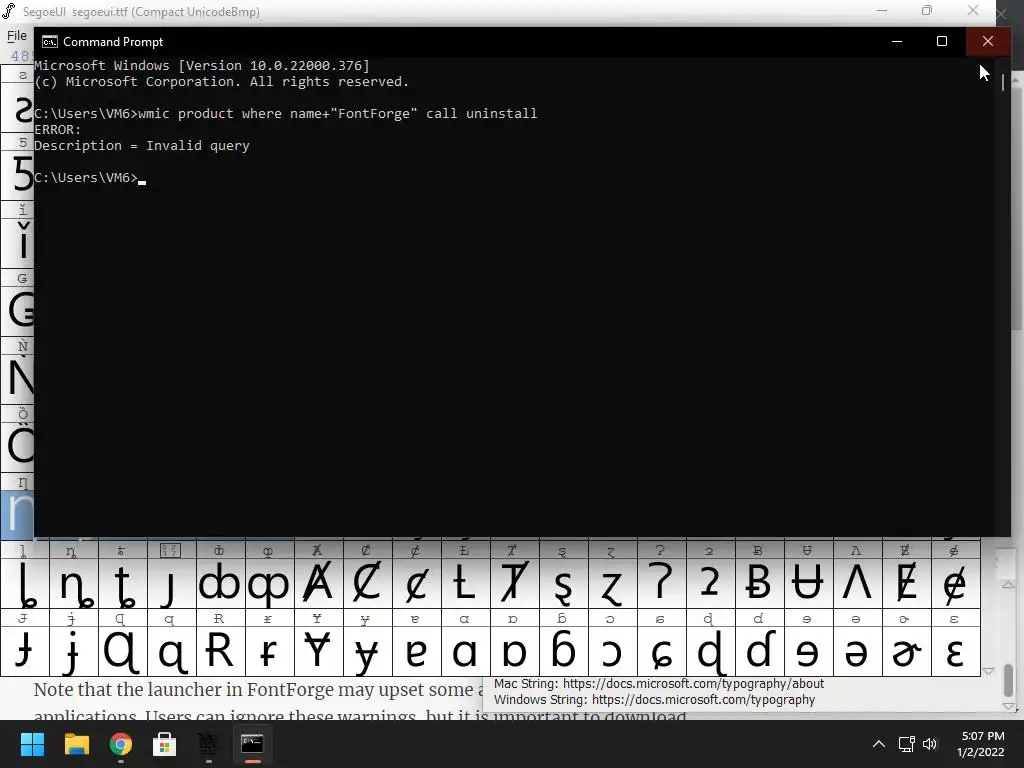Click the Command Prompt vertical scrollbar thumb
The image size is (1024, 768).
coord(1003,83)
